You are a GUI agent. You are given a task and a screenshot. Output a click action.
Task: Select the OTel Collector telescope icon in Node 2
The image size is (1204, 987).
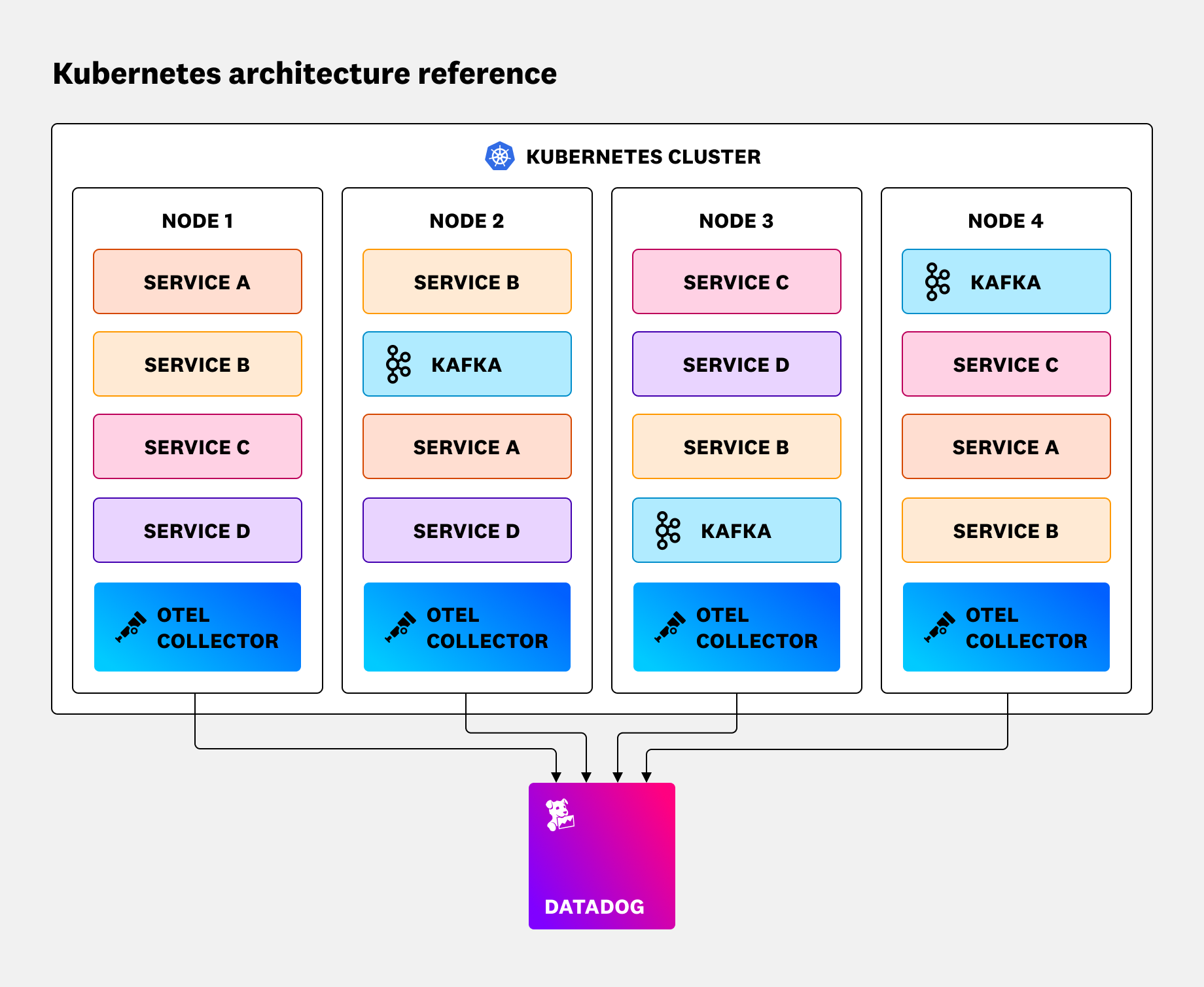[x=402, y=627]
